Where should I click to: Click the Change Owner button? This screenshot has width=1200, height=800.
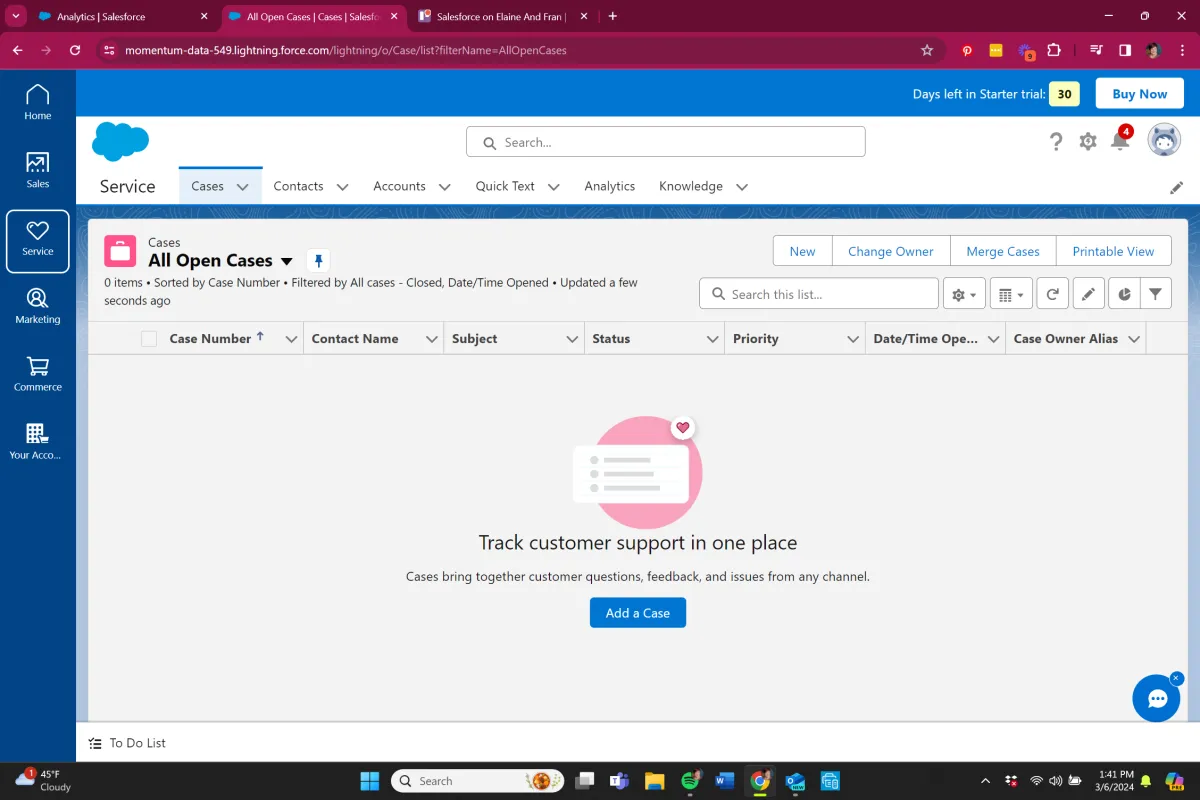click(x=890, y=251)
